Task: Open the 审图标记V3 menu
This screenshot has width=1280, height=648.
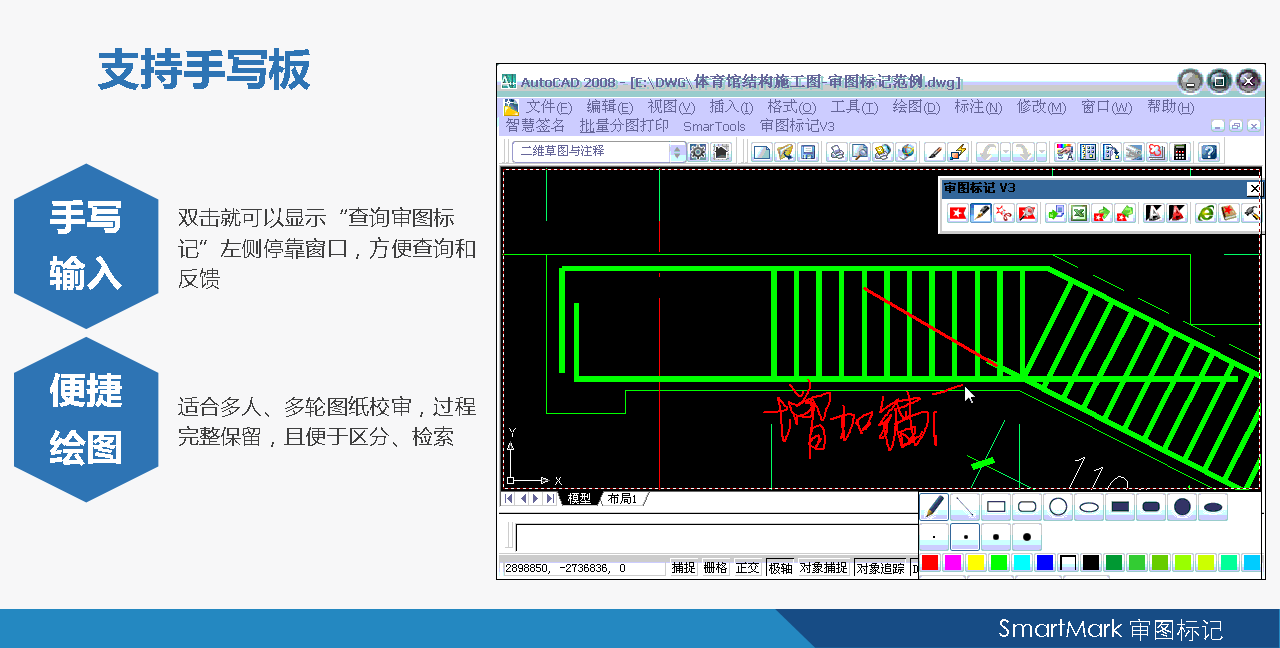Action: [x=797, y=126]
